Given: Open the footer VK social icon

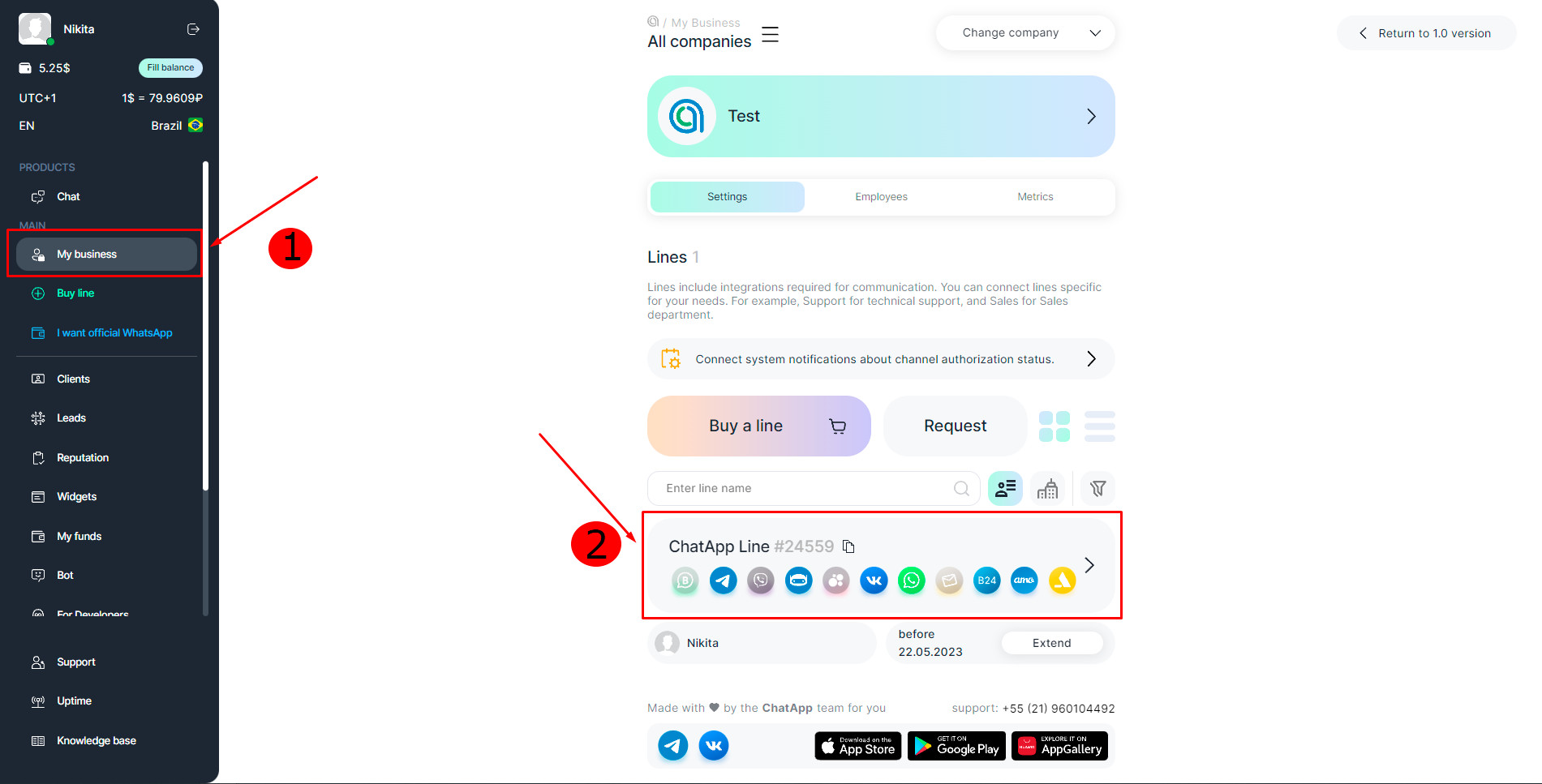Looking at the screenshot, I should tap(714, 745).
